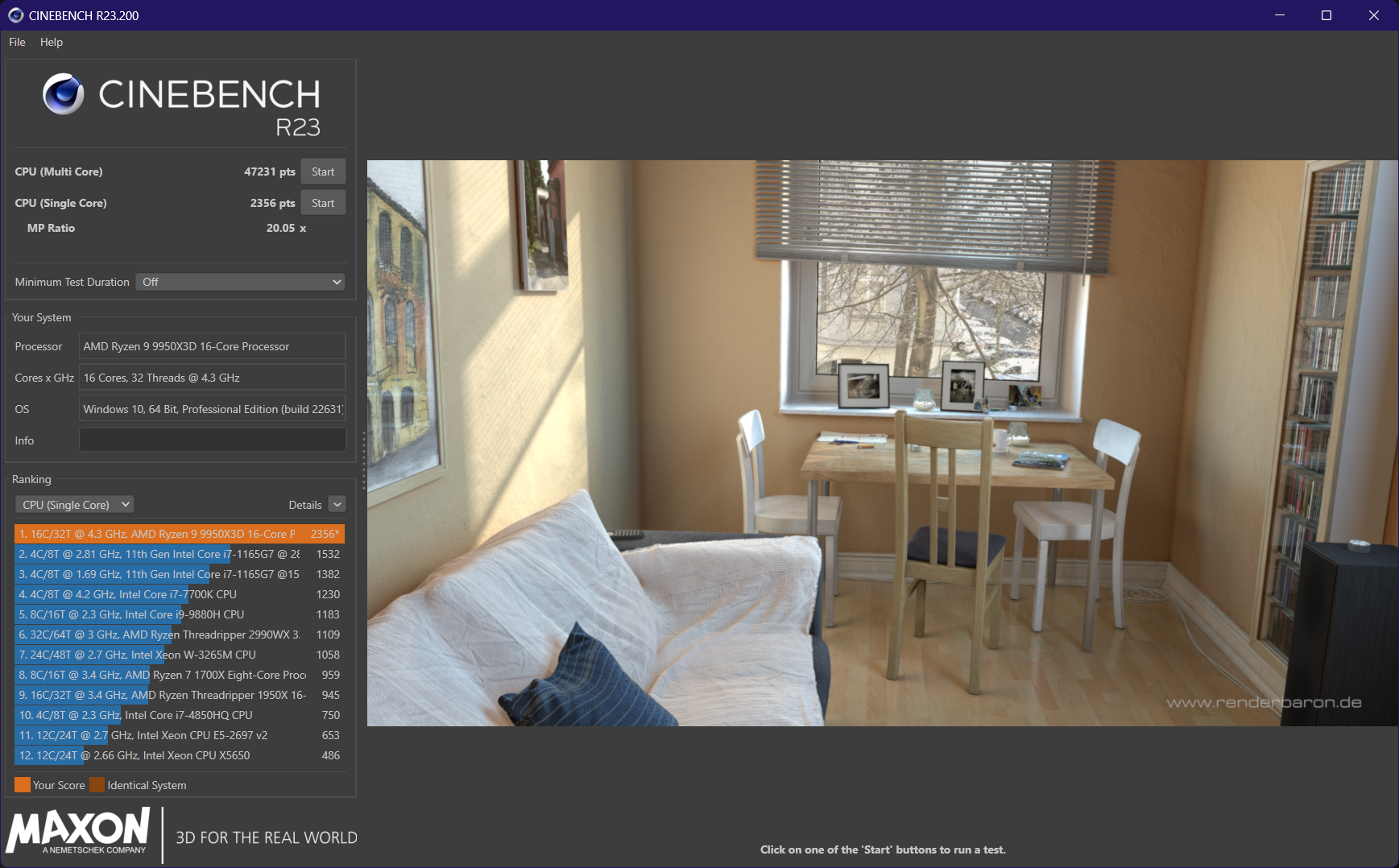Image resolution: width=1399 pixels, height=868 pixels.
Task: Click the panel splitter handle dots
Action: tap(363, 461)
